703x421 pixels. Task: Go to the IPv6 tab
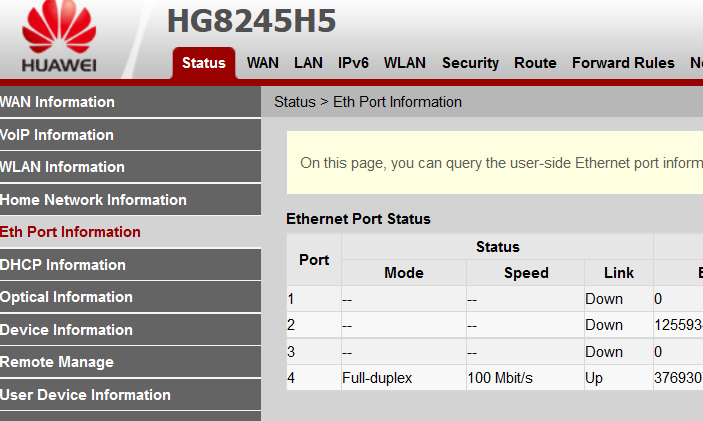click(353, 63)
